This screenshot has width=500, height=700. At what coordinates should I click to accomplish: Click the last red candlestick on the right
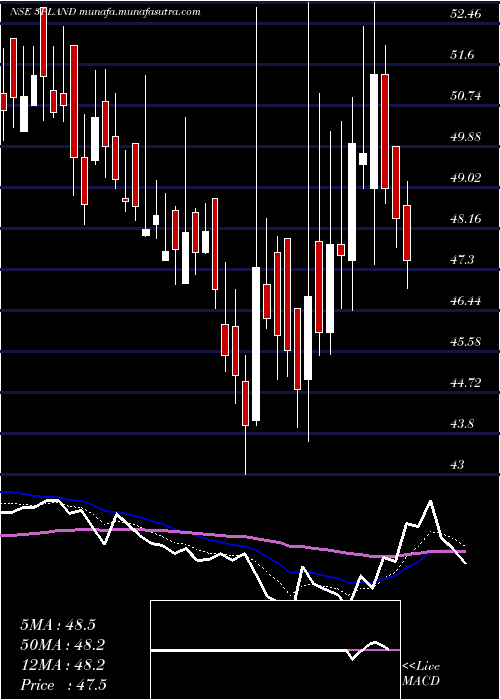407,233
